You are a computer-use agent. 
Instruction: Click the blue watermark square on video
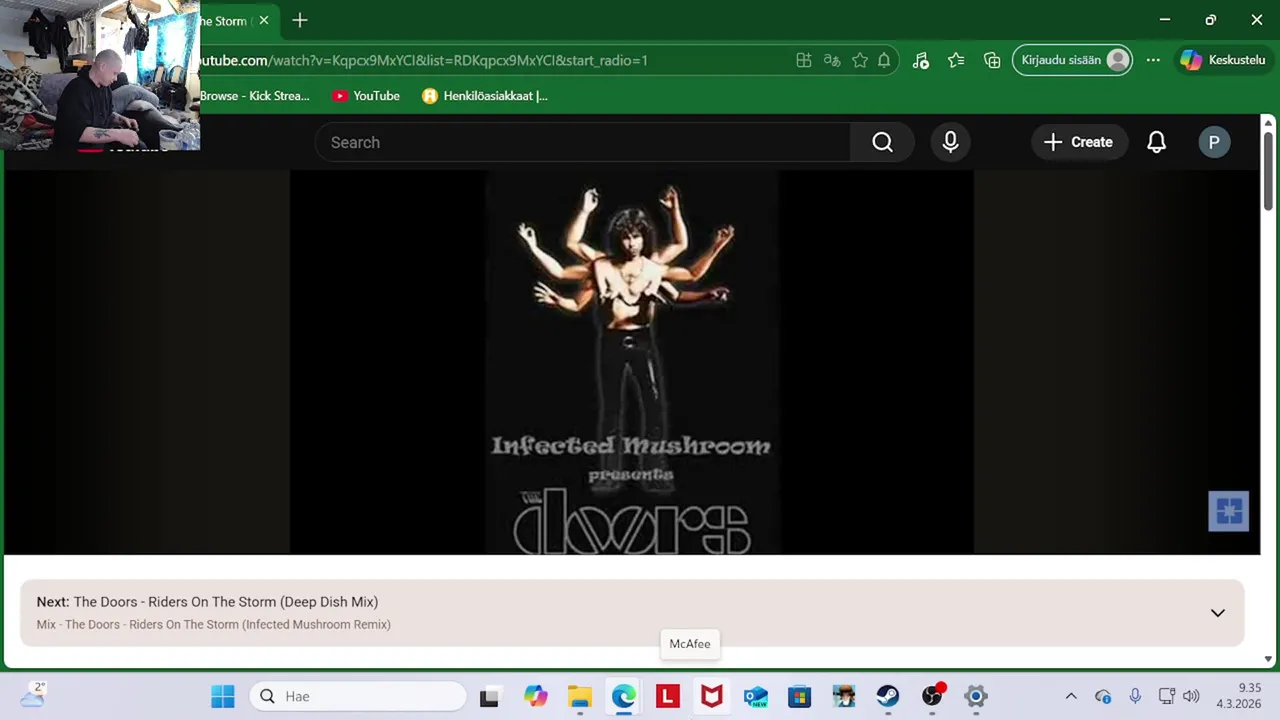tap(1228, 511)
